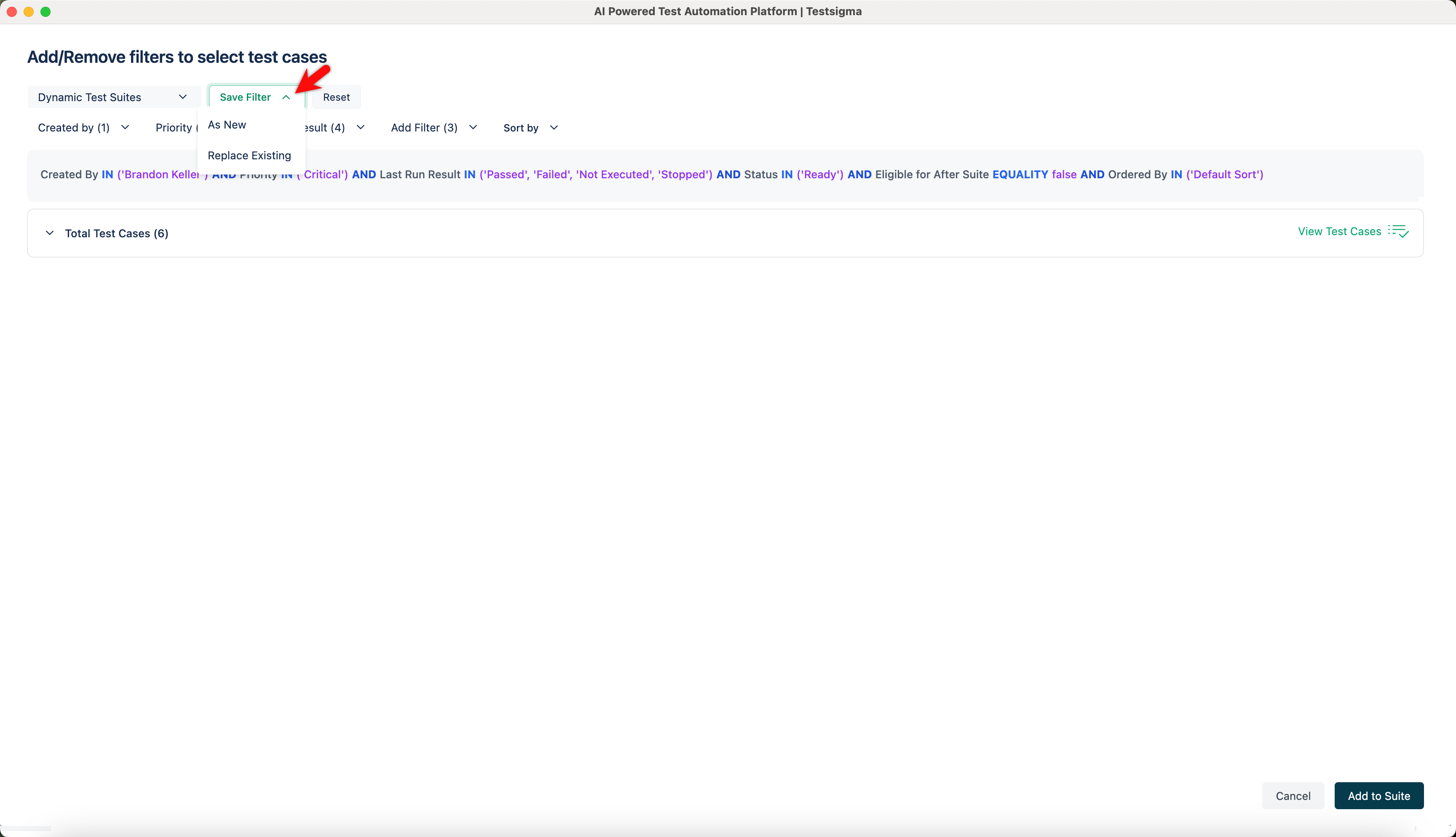Click the green full-screen button in title bar
This screenshot has width=1456, height=837.
pyautogui.click(x=46, y=11)
